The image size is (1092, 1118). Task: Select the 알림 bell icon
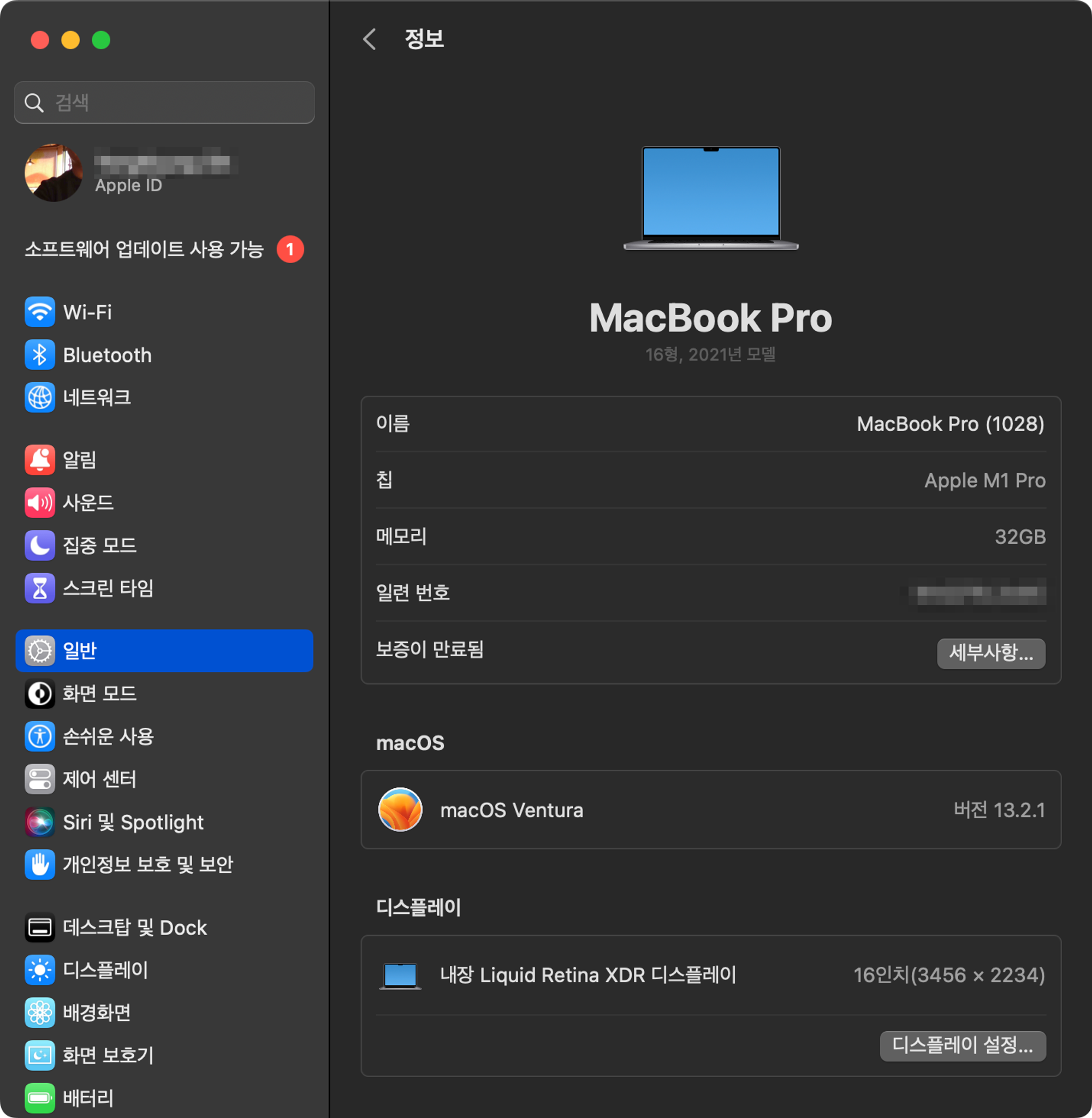pyautogui.click(x=39, y=460)
